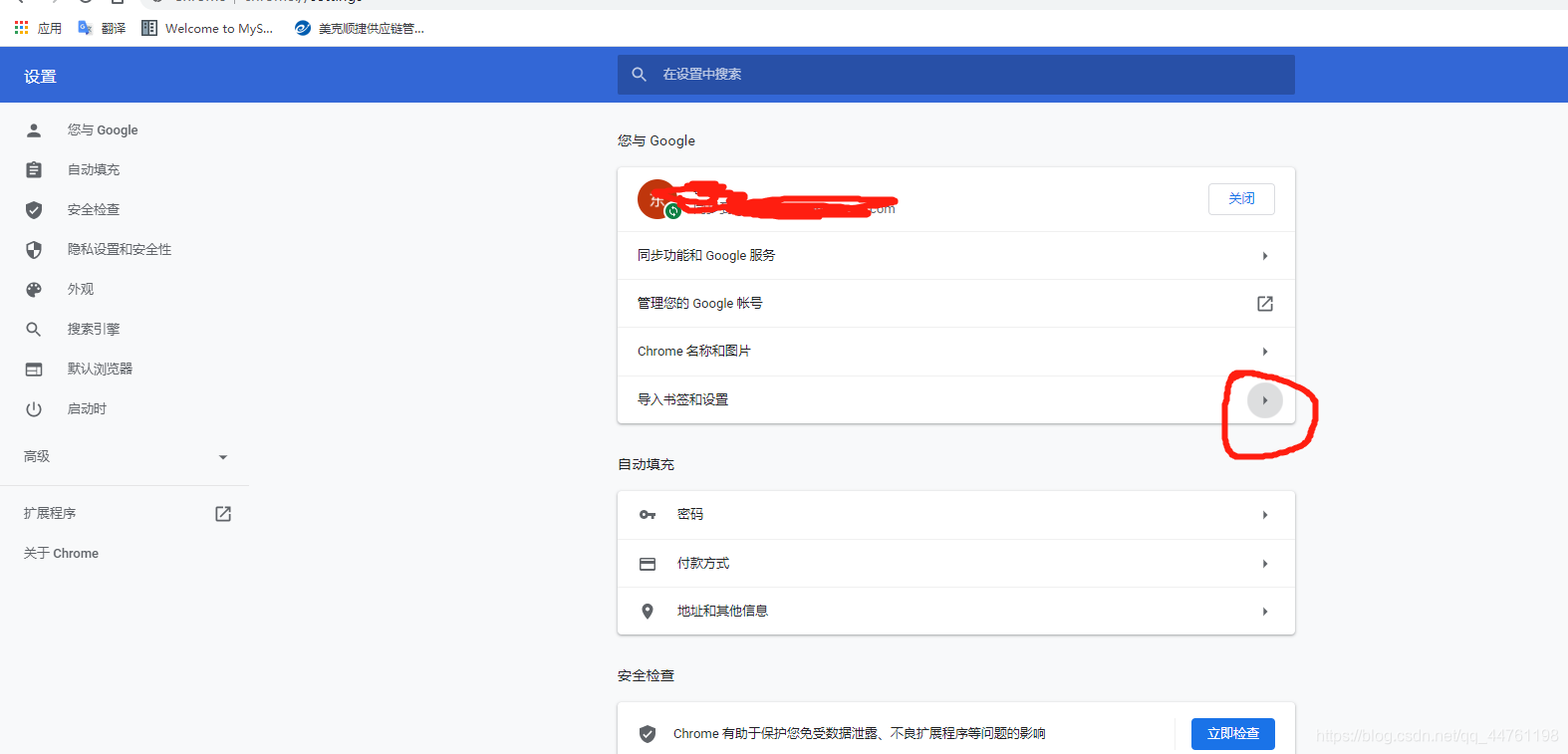This screenshot has height=754, width=1568.
Task: Click the person icon beside 您与 Google
Action: (x=34, y=130)
